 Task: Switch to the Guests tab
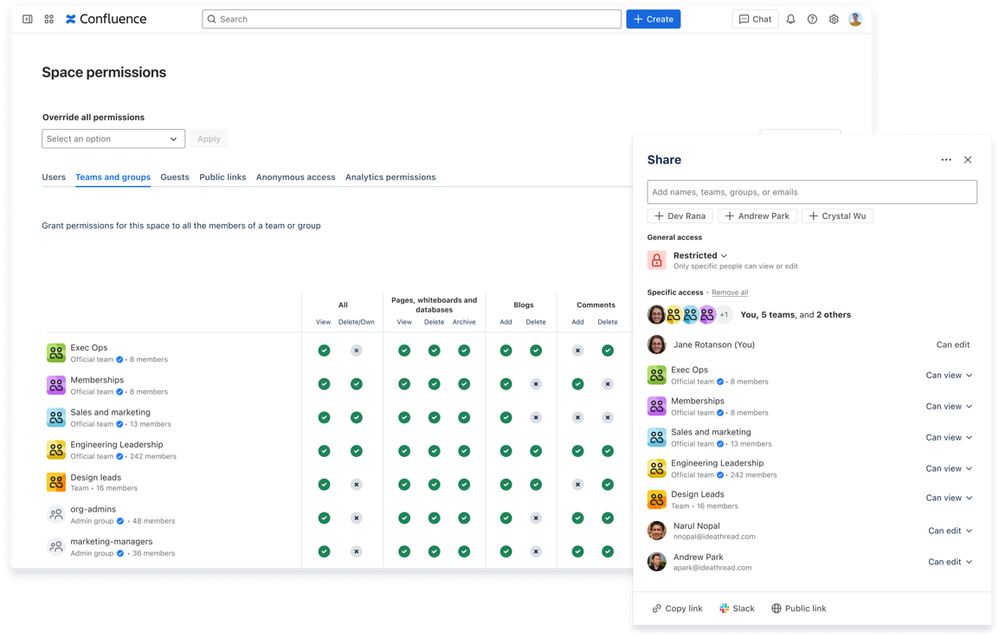coord(175,177)
